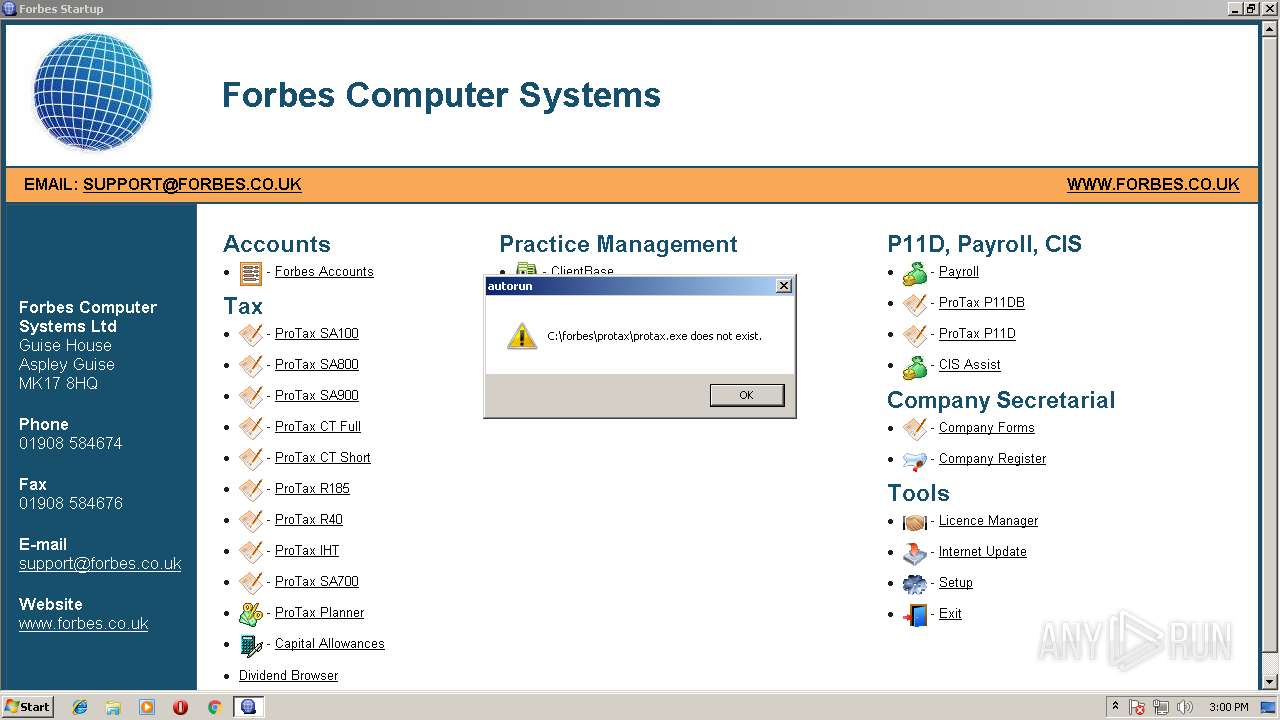Open the ProTax P11DB link
The height and width of the screenshot is (720, 1280).
[x=982, y=303]
